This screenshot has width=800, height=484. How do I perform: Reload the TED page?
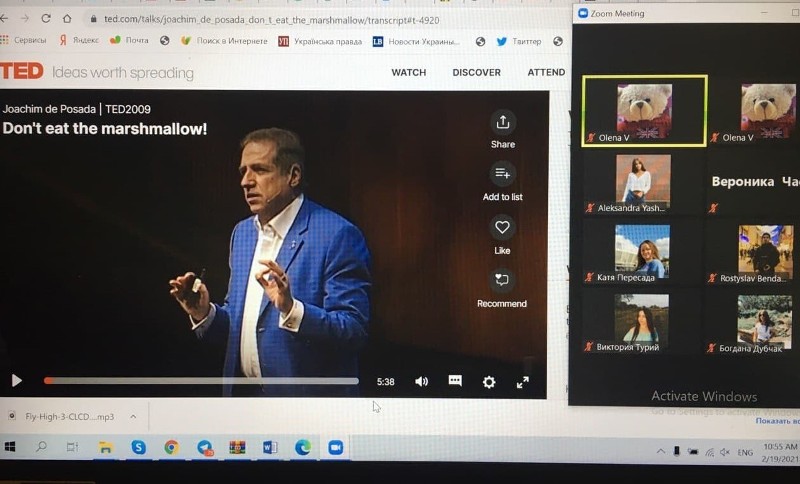click(46, 18)
